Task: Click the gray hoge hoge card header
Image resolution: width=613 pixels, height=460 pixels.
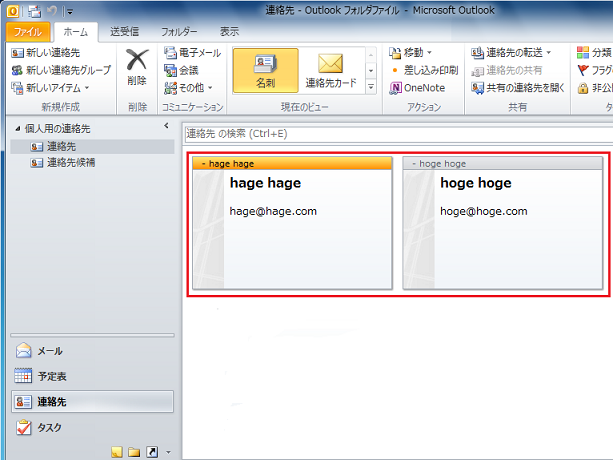Action: point(503,163)
